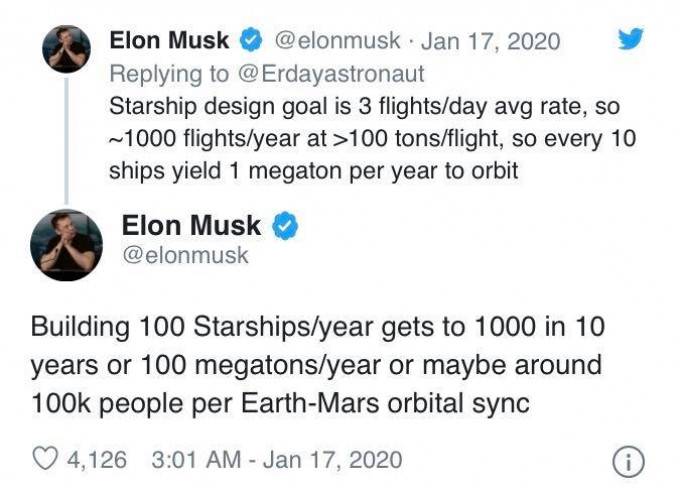Image resolution: width=680 pixels, height=488 pixels.
Task: Click the phrase 100k people per Earth-Mars orbital sync
Action: [x=280, y=403]
